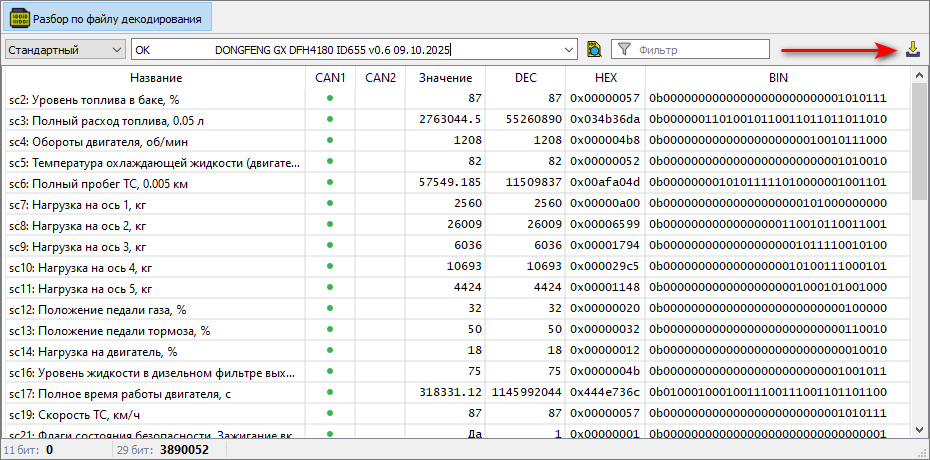Click the green CAN1 dot for sc6 row
The height and width of the screenshot is (460, 930).
[329, 183]
